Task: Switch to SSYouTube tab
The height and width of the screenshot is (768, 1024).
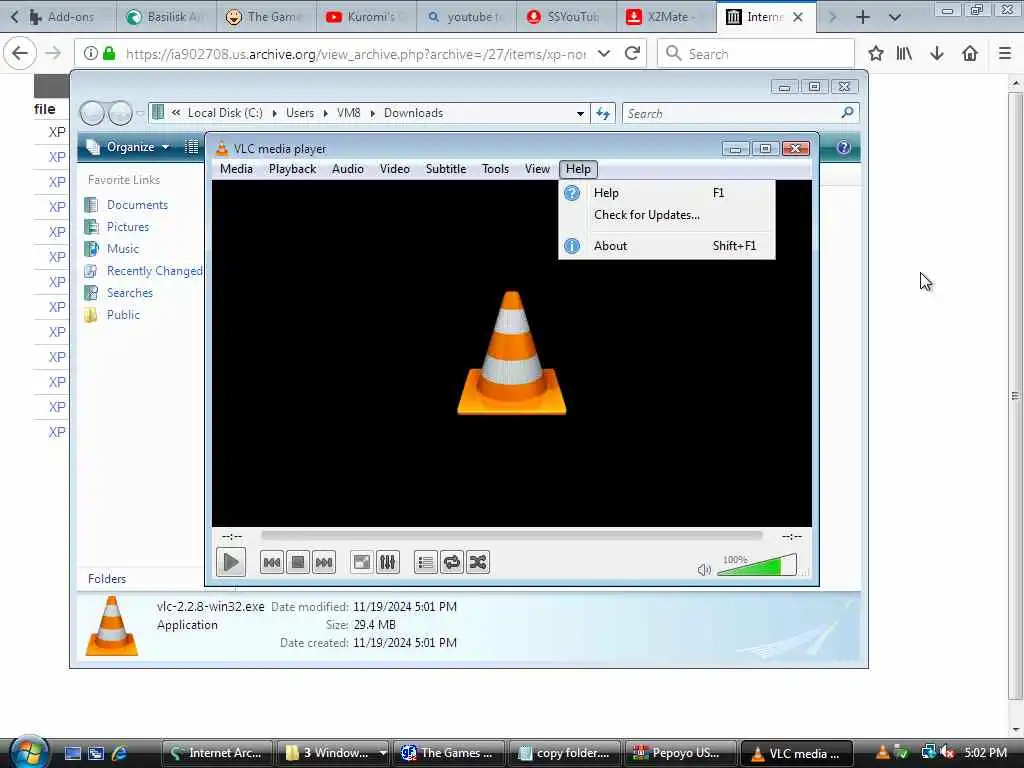Action: [x=566, y=17]
